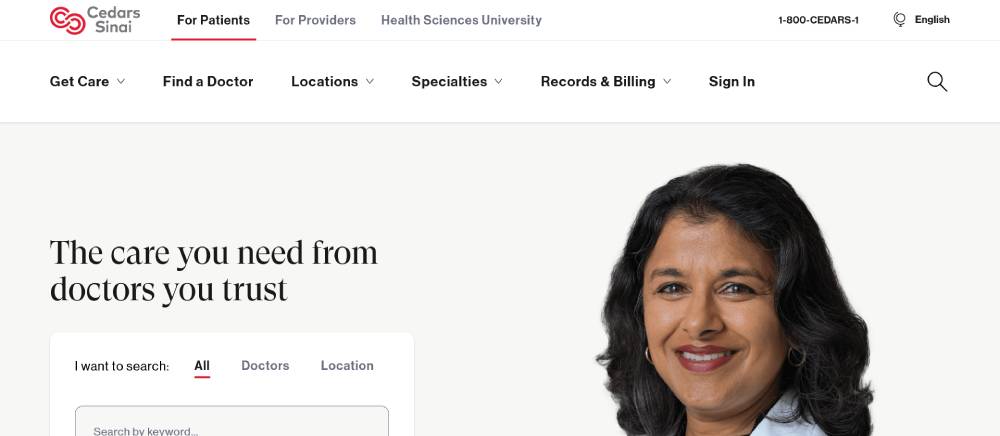Viewport: 1000px width, 436px height.
Task: Call the 1-800-CEDARS-1 phone link
Action: click(818, 20)
